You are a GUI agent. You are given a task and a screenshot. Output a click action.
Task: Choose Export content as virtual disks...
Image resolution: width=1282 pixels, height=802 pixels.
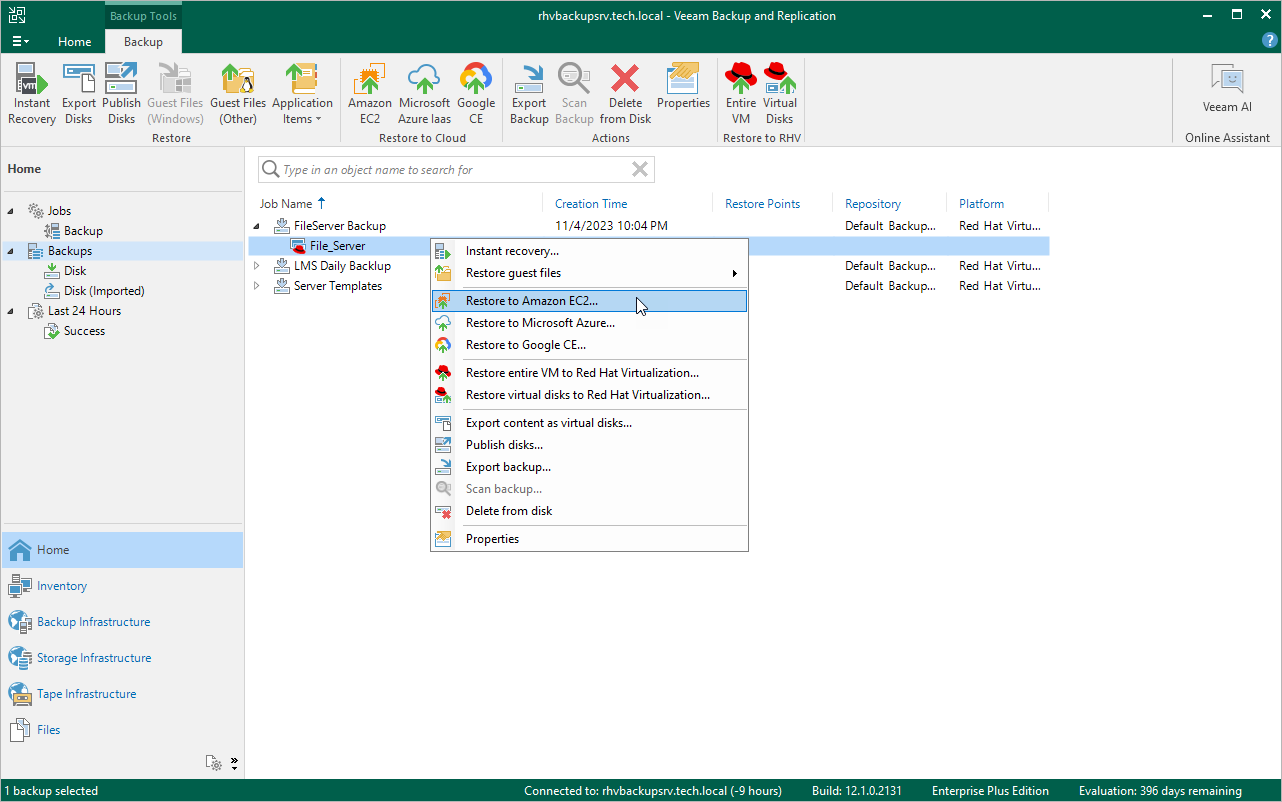click(589, 423)
